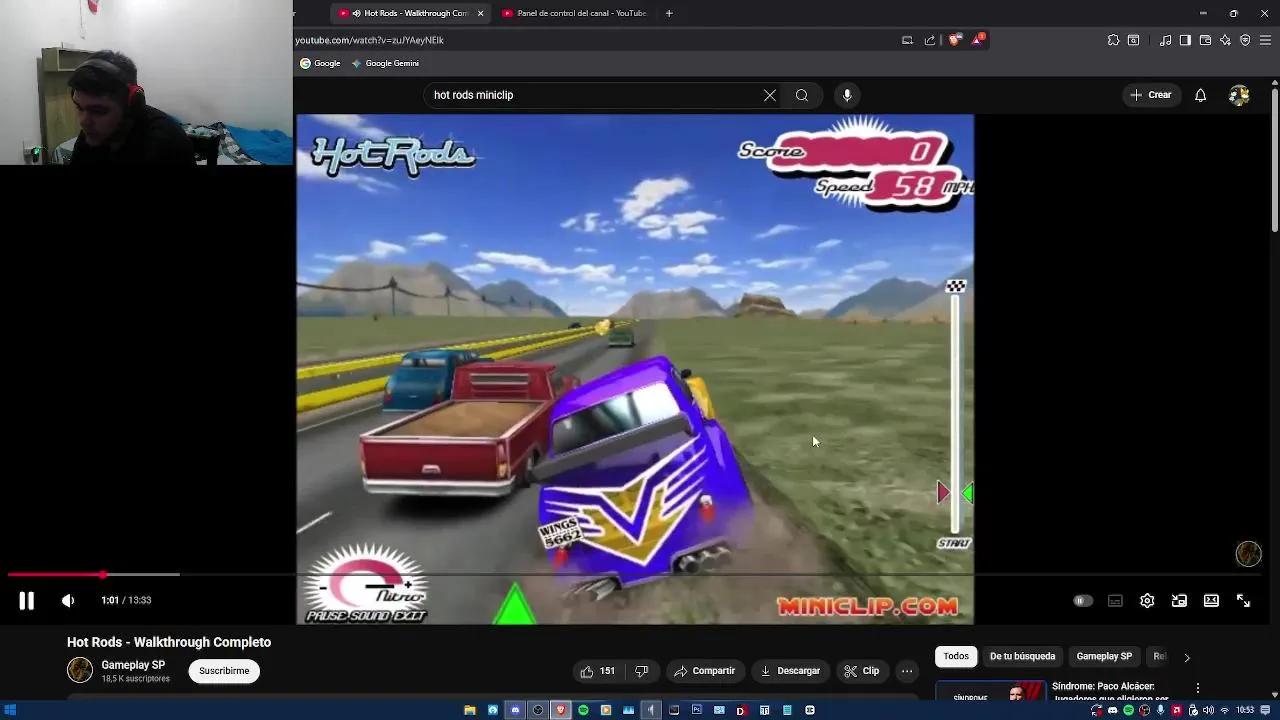
Task: Open Google bookmark in bookmarks bar
Action: click(320, 63)
